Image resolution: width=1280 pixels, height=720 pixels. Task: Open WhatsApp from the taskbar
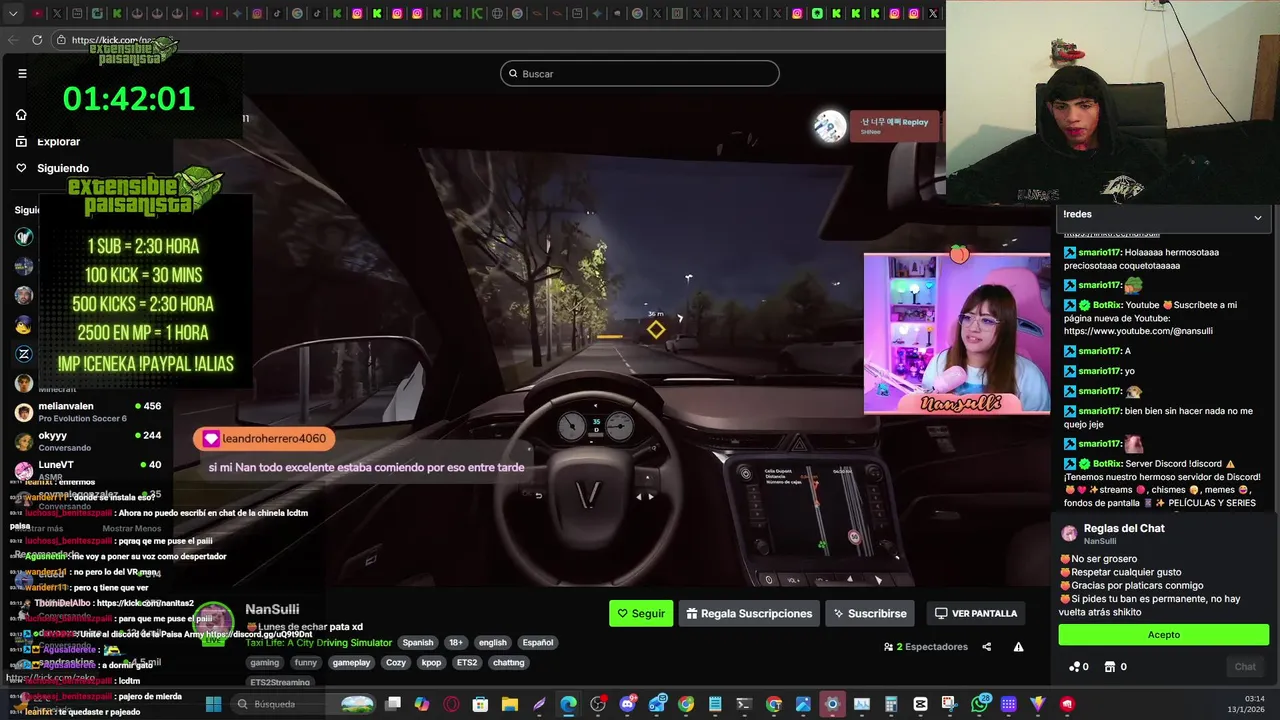click(x=980, y=704)
